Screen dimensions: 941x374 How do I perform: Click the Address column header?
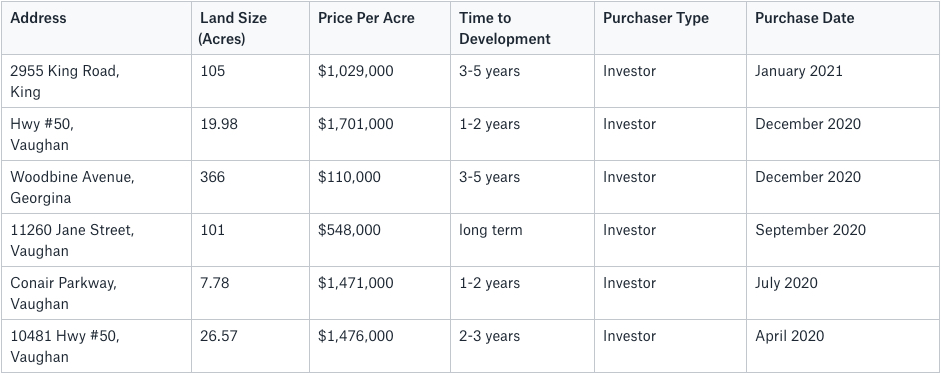pyautogui.click(x=97, y=28)
